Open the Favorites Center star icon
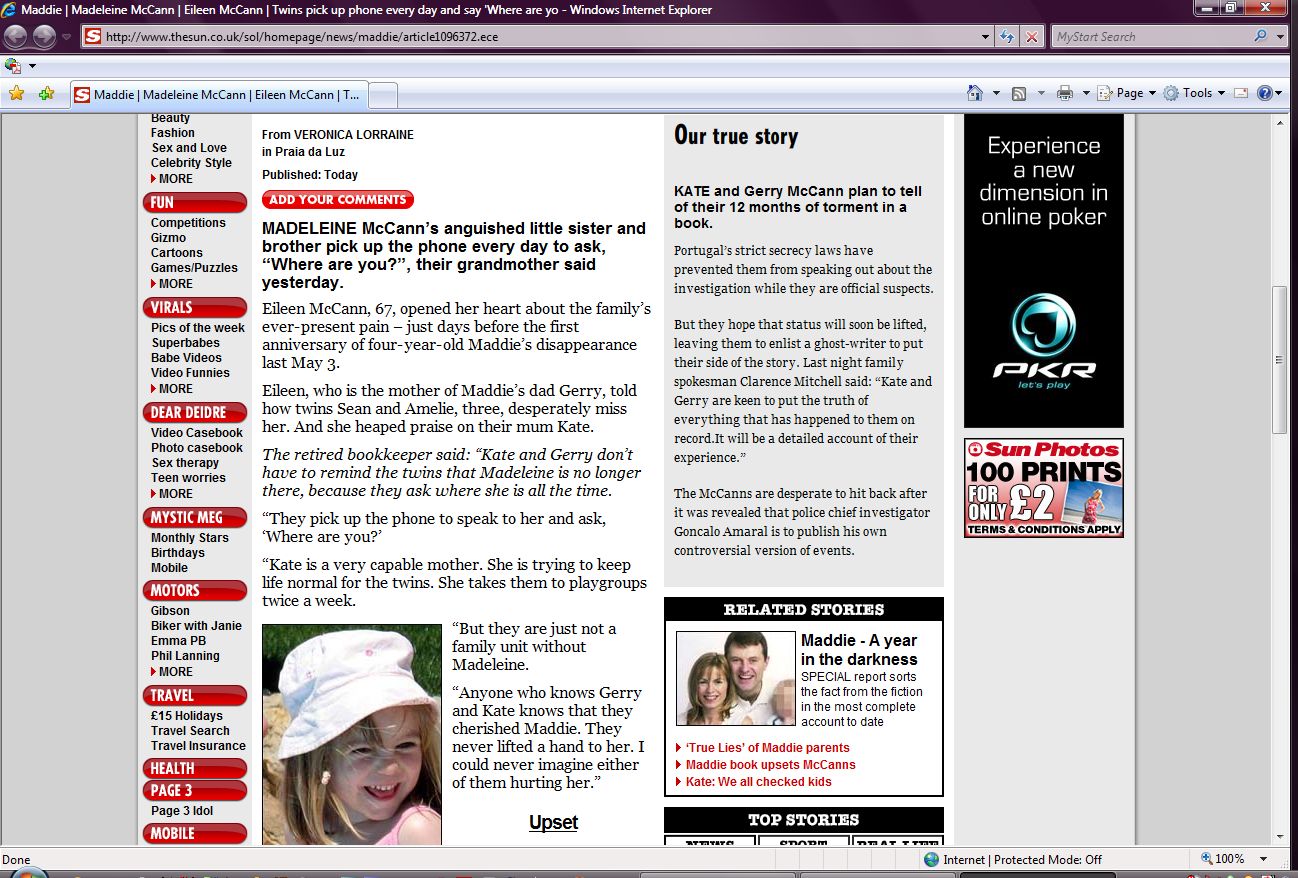Screen dimensions: 1298x878 point(16,94)
